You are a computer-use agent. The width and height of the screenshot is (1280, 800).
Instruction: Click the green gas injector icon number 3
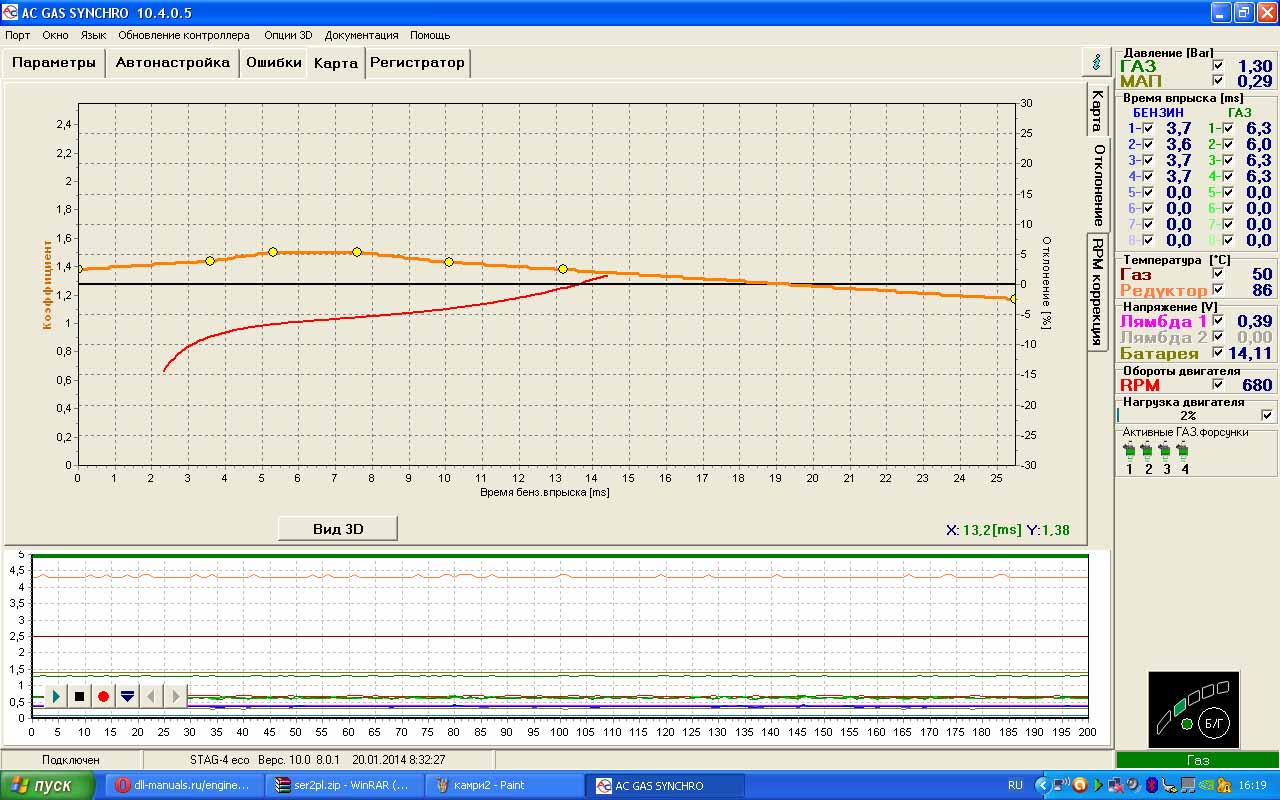[1166, 451]
